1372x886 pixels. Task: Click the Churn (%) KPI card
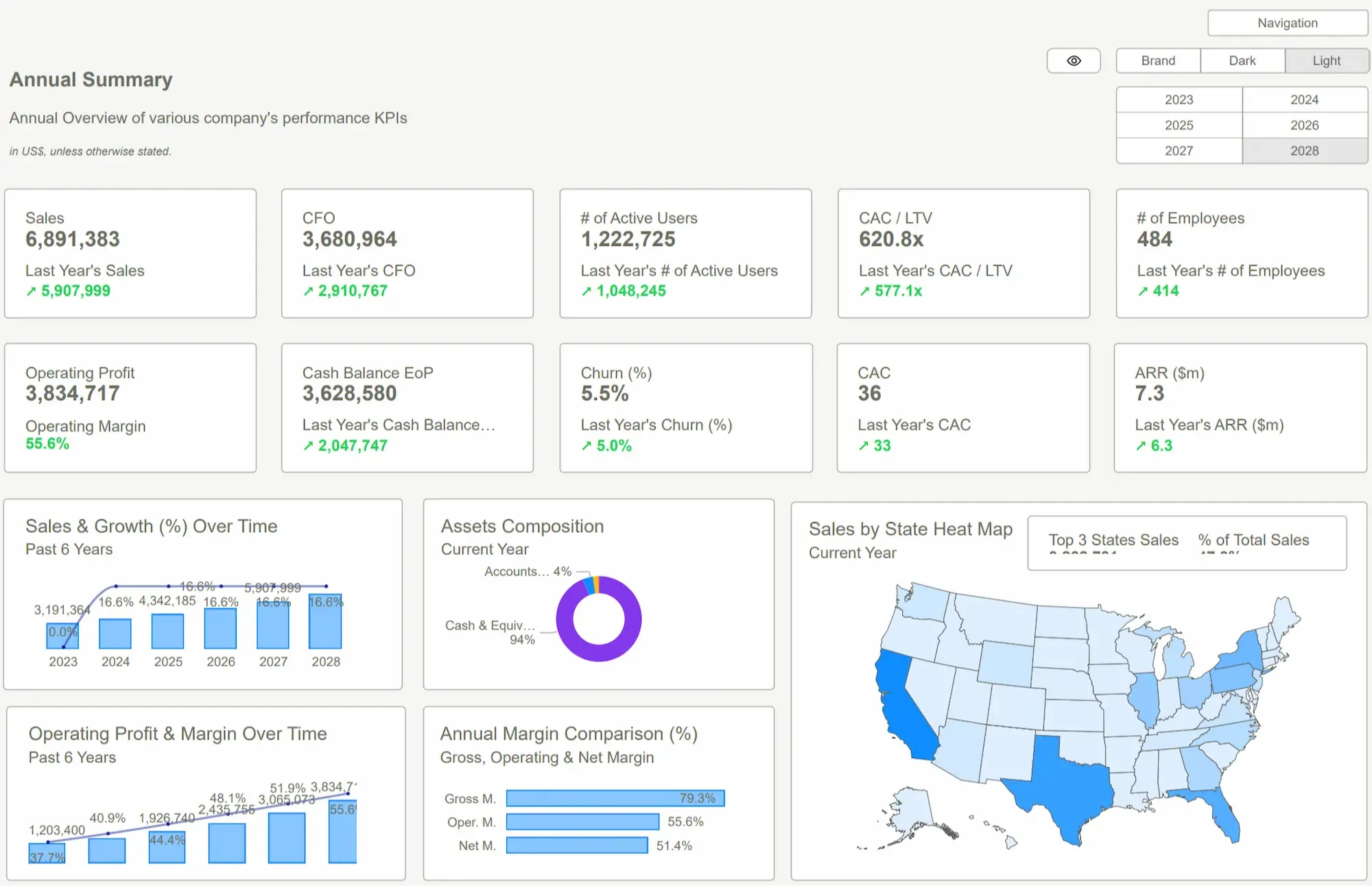[685, 408]
